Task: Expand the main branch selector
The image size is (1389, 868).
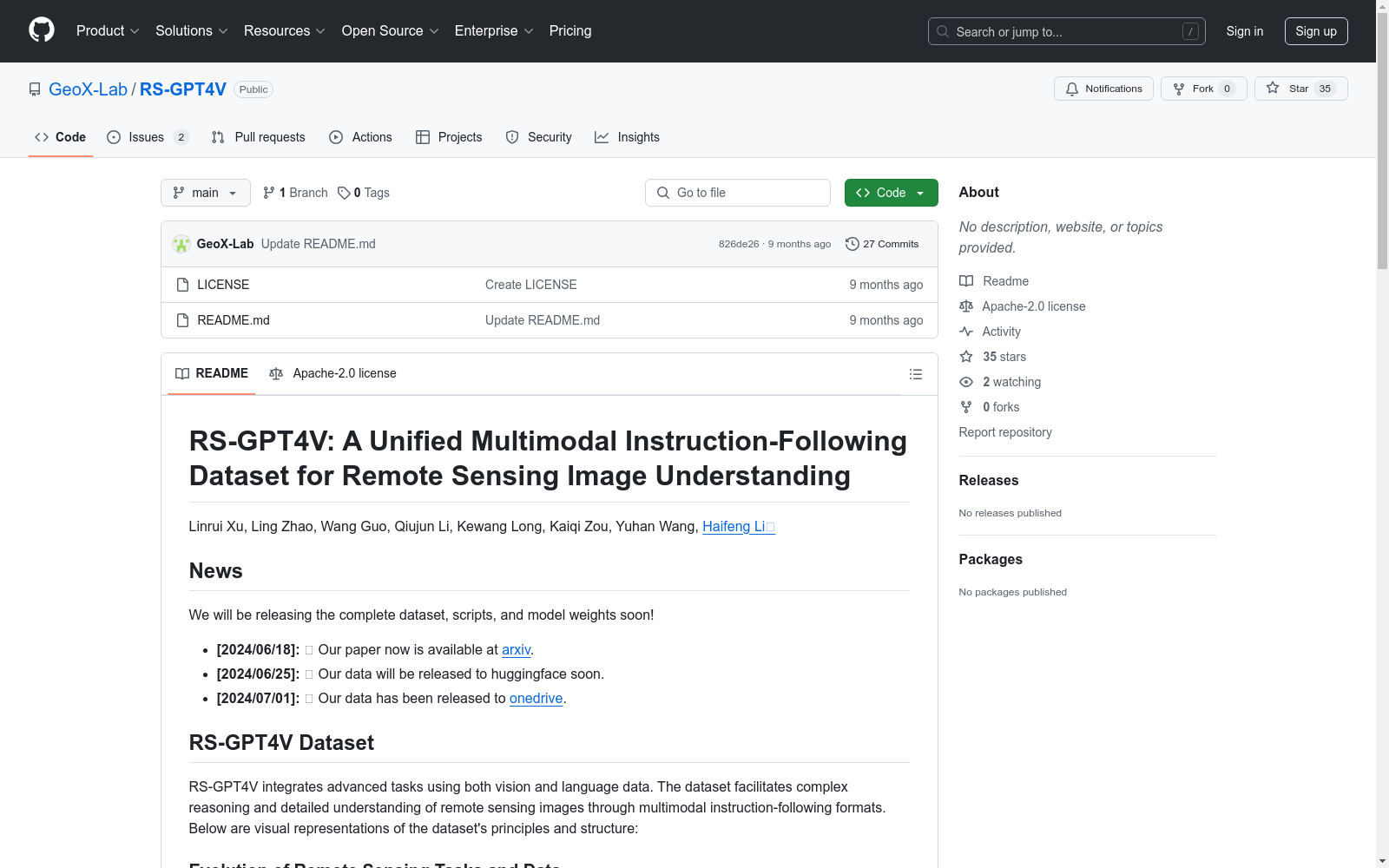Action: [x=206, y=193]
